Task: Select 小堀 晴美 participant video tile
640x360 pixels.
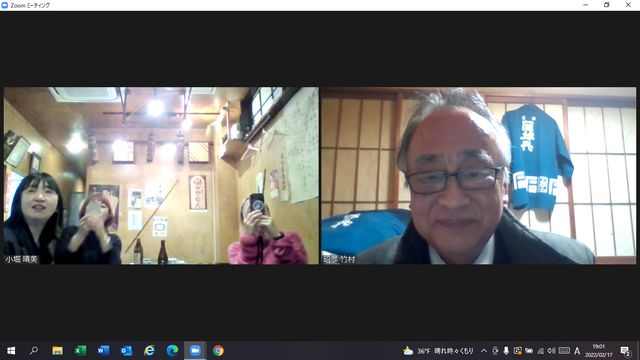Action: 161,176
